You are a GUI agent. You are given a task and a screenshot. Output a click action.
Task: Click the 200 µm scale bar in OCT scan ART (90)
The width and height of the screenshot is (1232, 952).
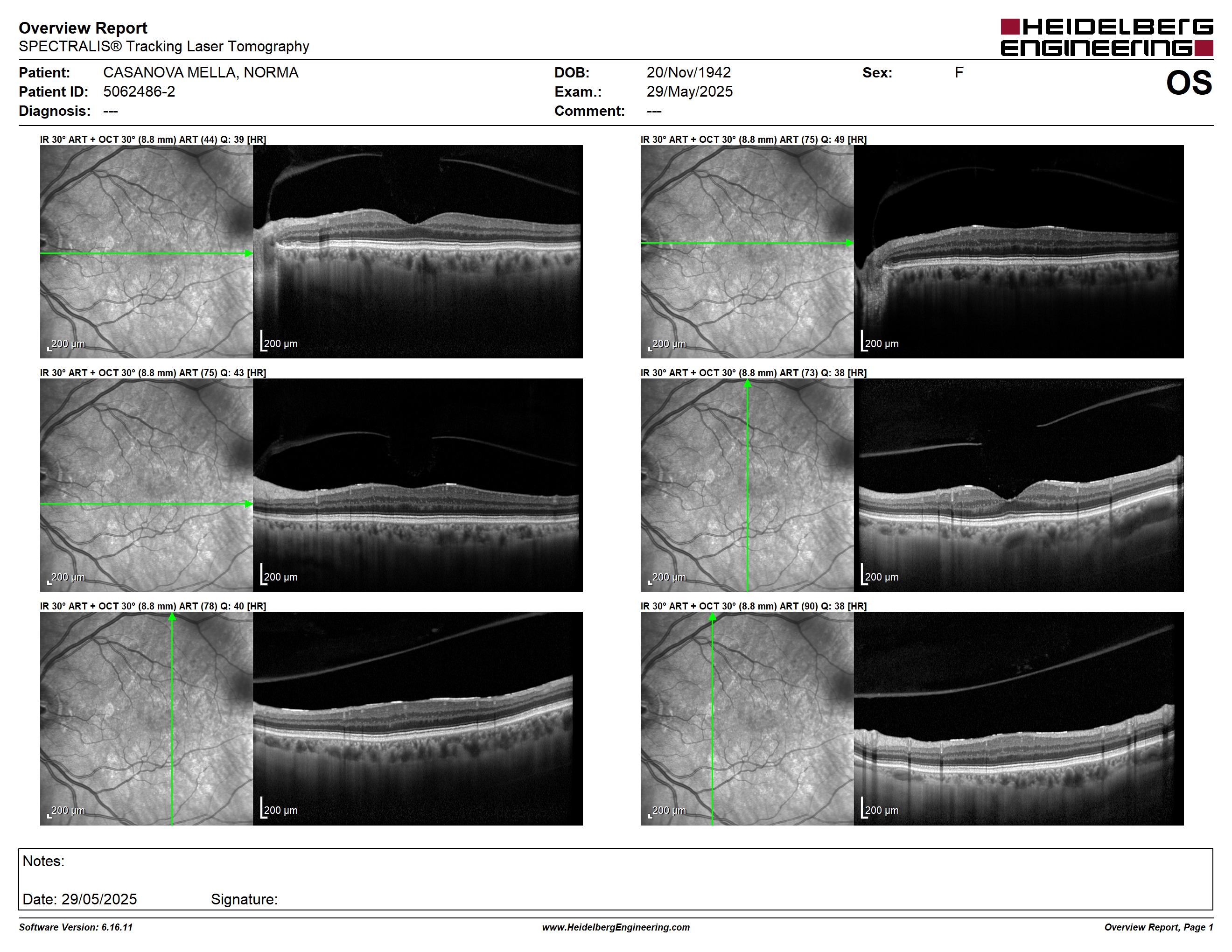click(x=880, y=808)
